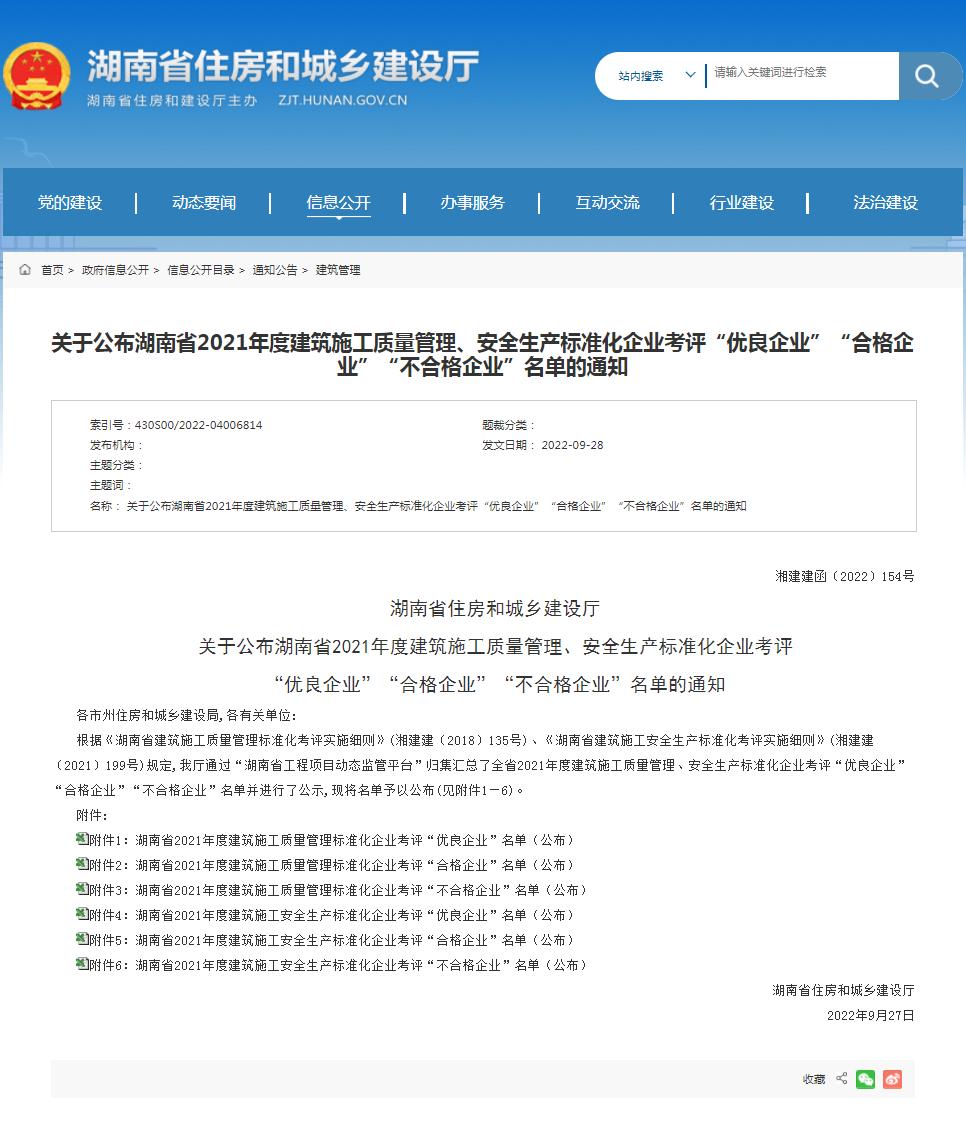966x1131 pixels.
Task: Open Excel icon for 附件1 attachment
Action: (82, 839)
